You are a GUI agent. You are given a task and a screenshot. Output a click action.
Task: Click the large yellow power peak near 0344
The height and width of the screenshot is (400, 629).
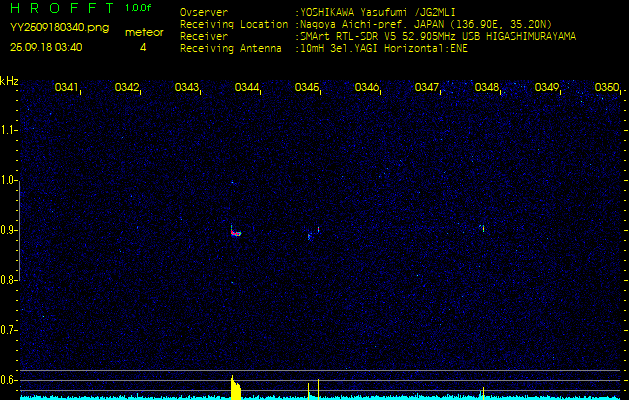pyautogui.click(x=236, y=388)
